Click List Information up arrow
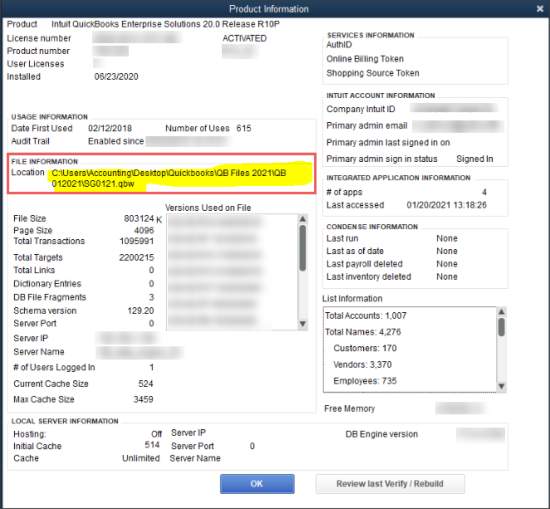The height and width of the screenshot is (509, 550). [x=502, y=312]
